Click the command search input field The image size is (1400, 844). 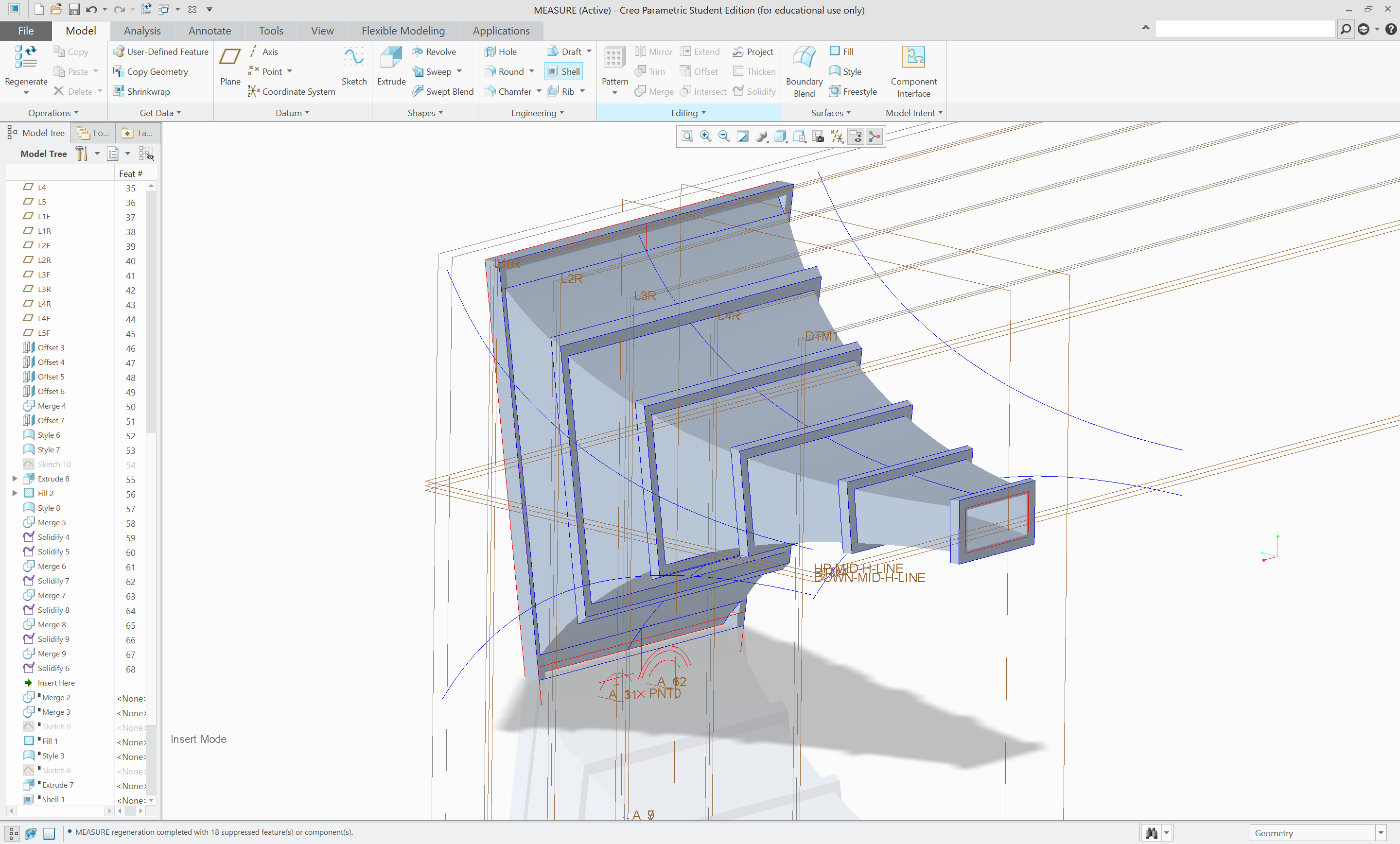point(1244,29)
